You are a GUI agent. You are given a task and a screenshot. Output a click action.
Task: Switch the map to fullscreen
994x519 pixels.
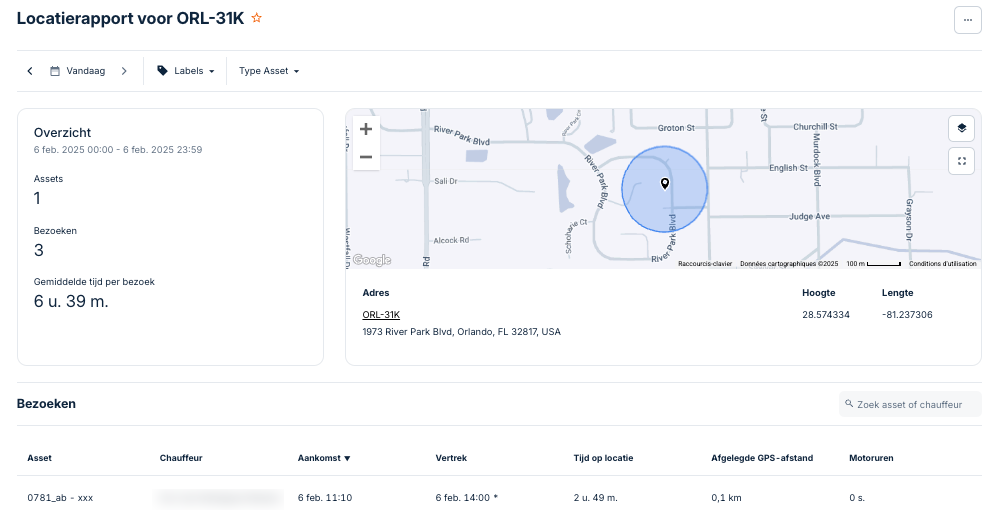tap(962, 161)
